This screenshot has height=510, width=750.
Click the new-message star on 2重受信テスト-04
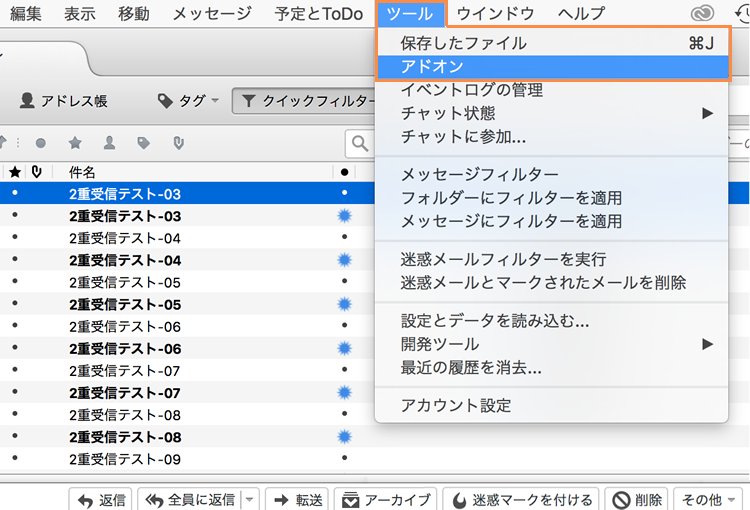[x=345, y=260]
